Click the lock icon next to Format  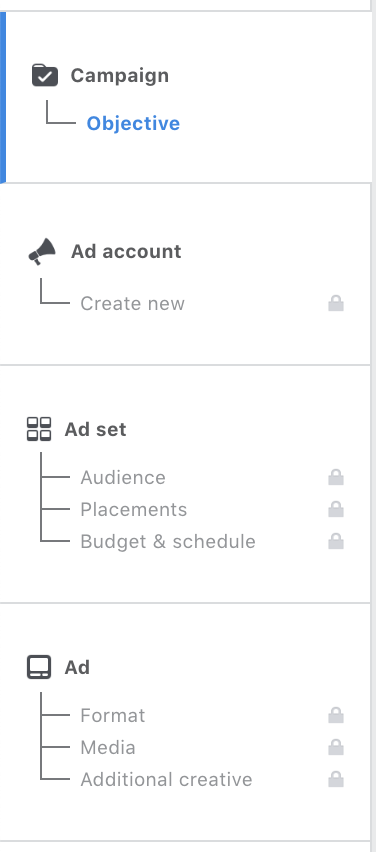click(x=336, y=715)
